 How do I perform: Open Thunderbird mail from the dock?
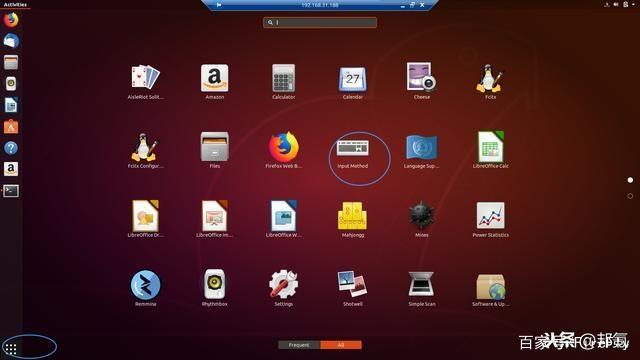(11, 41)
